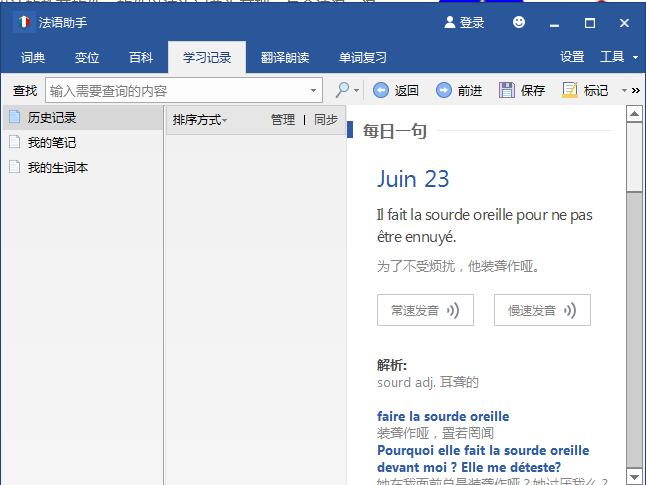This screenshot has height=485, width=646.
Task: Click the 登录 login user icon
Action: (x=448, y=22)
